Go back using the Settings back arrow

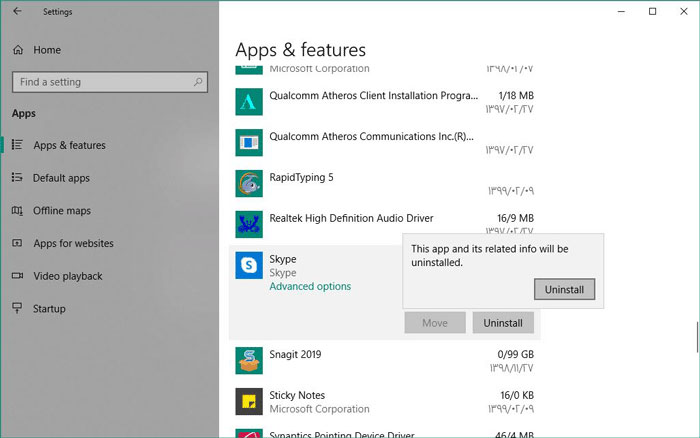[17, 11]
